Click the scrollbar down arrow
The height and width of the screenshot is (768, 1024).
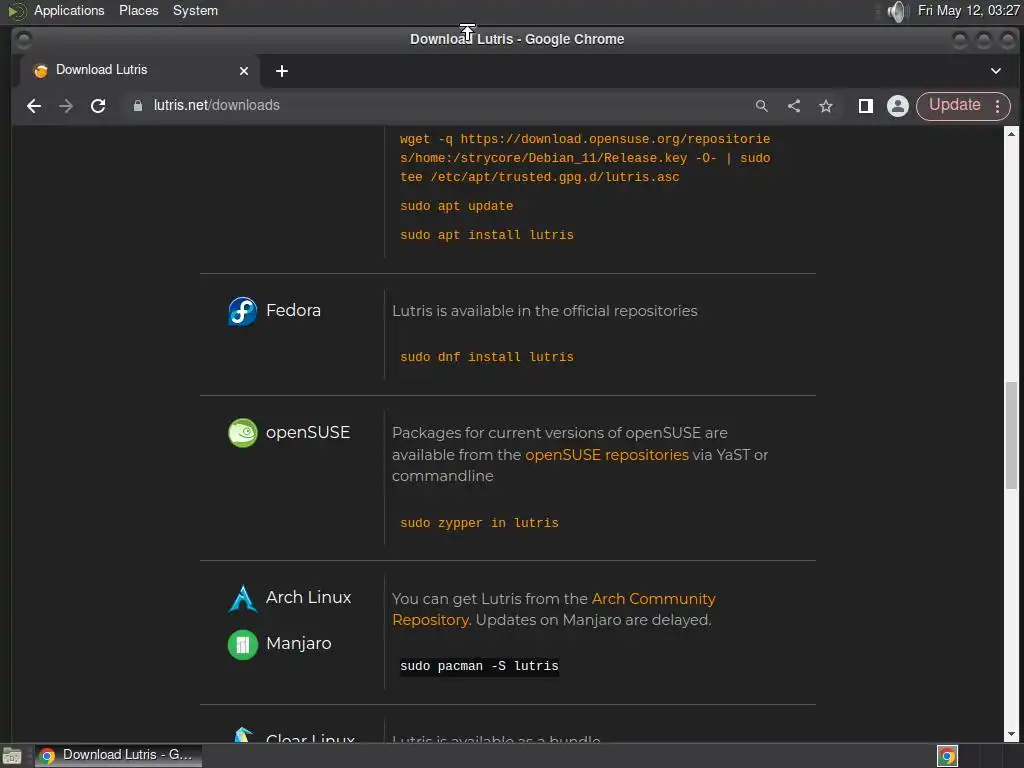click(x=1011, y=734)
